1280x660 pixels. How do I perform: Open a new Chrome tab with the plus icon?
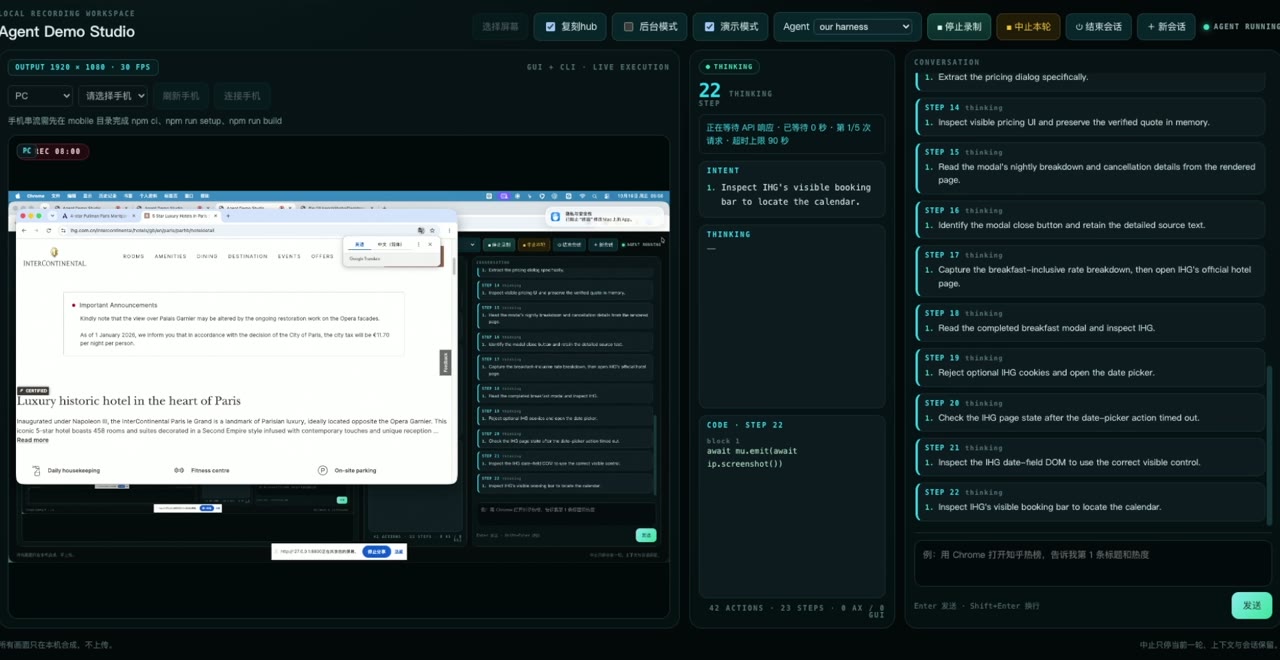coord(228,216)
